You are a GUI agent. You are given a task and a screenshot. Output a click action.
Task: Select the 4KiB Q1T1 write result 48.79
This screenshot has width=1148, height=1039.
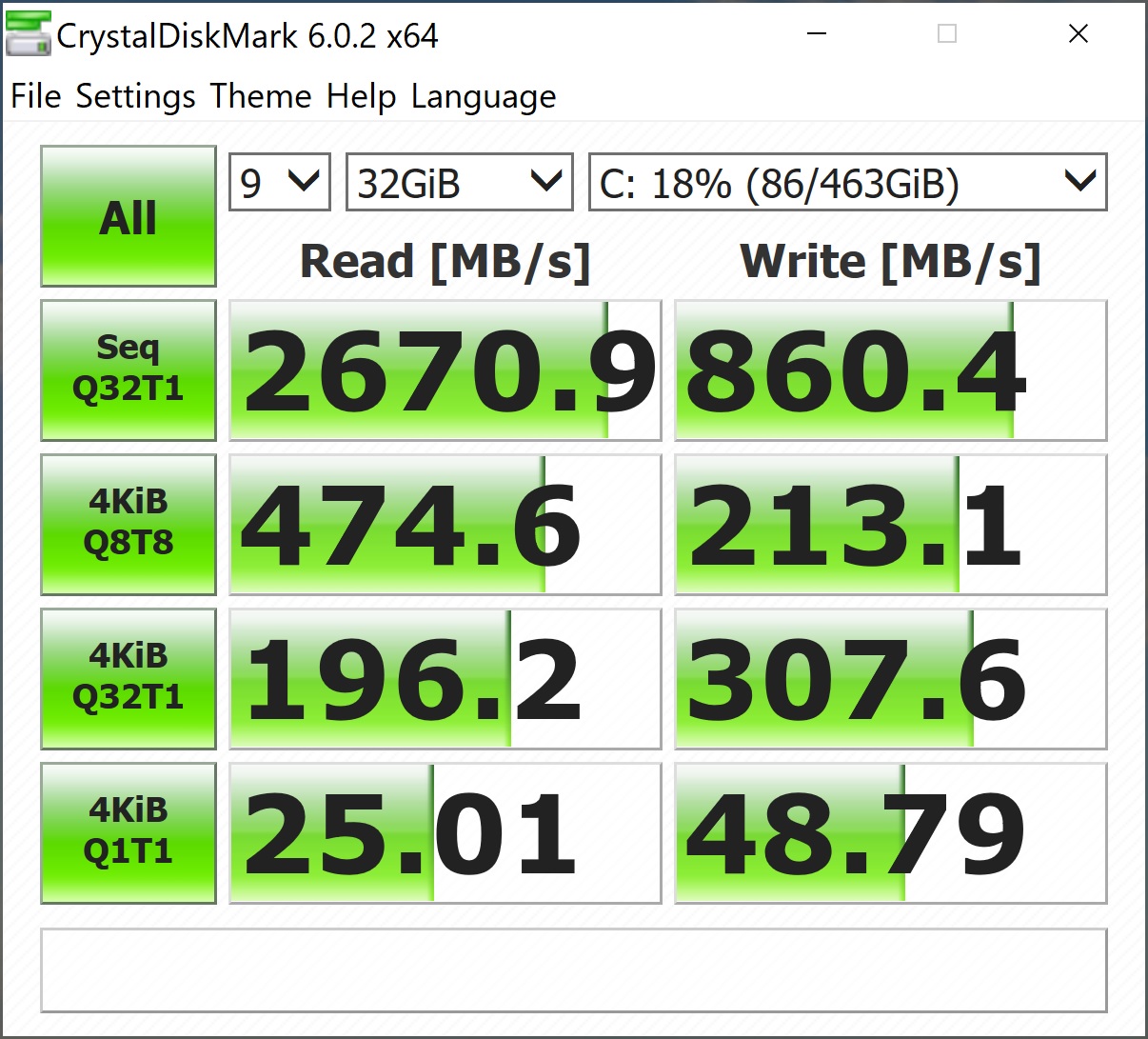(x=891, y=833)
